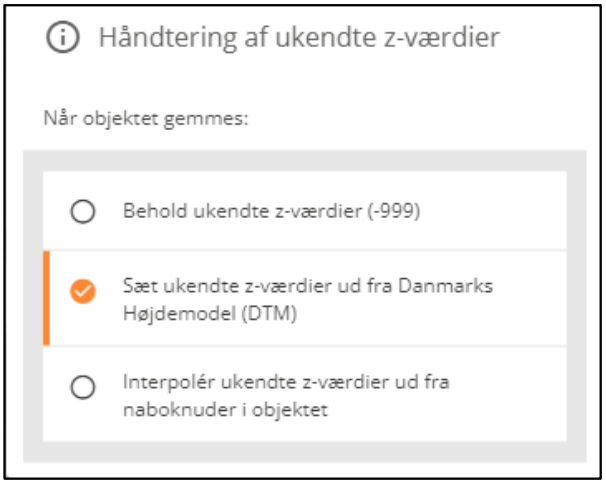Screen dimensions: 606x483
Task: Click the 'Håndtering af ukendte z-værdier' heading
Action: pyautogui.click(x=299, y=40)
